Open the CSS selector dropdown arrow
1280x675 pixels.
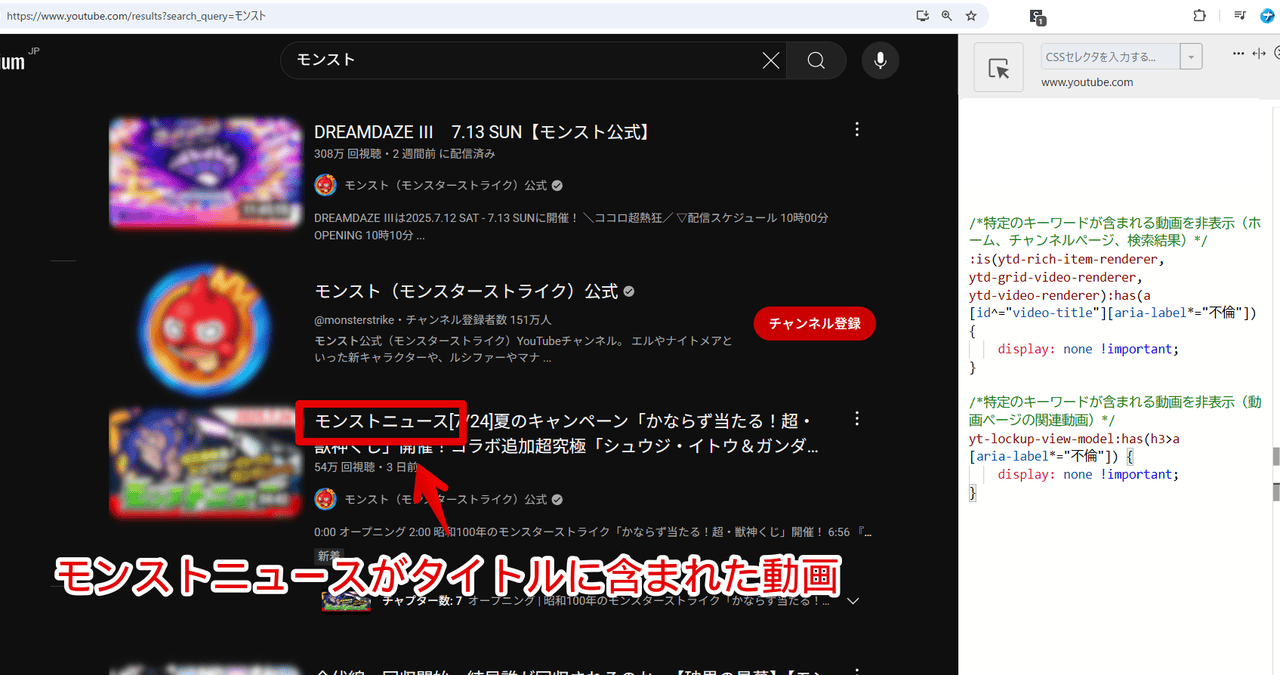(1191, 57)
